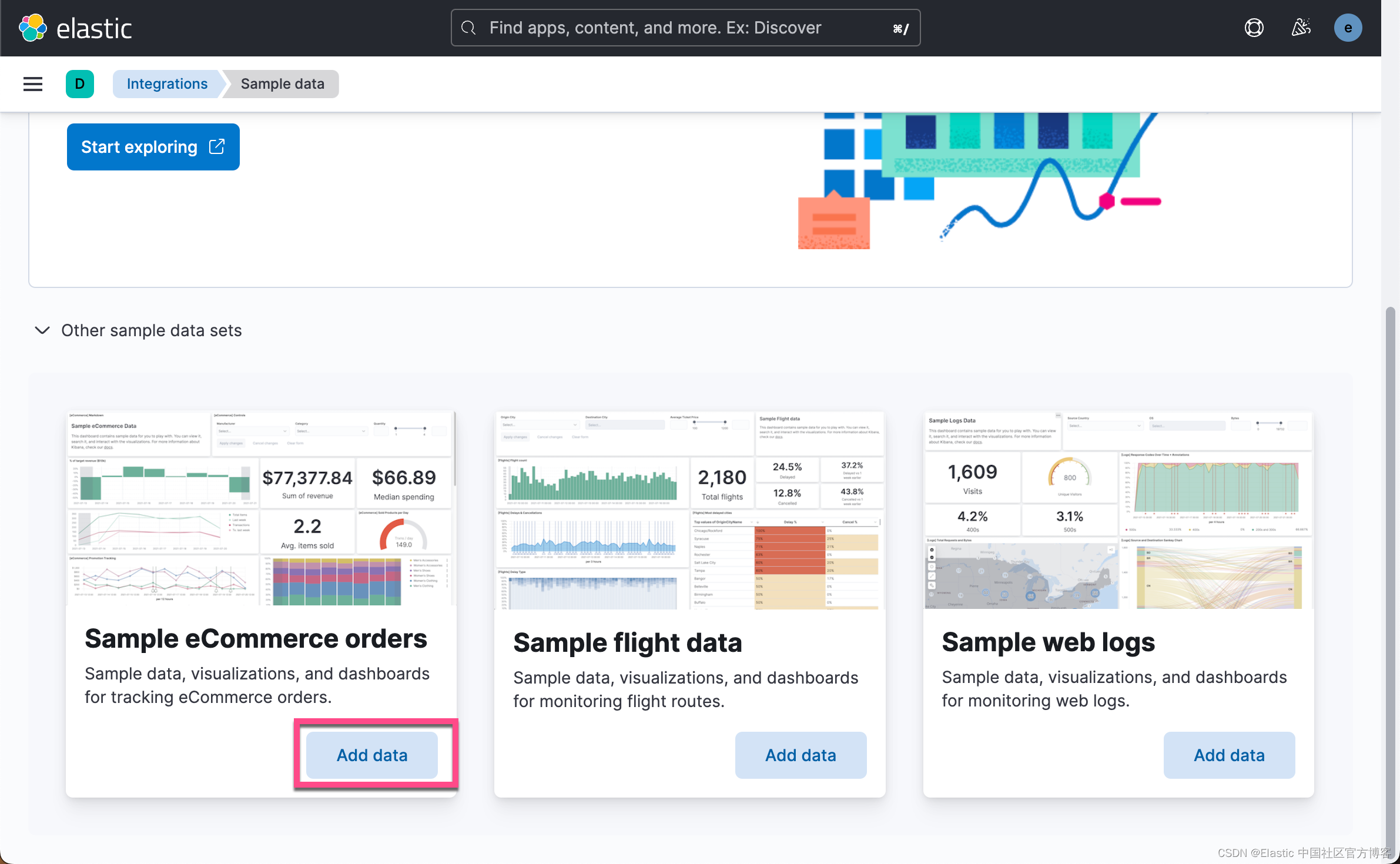
Task: Open the main navigation hamburger menu
Action: click(33, 83)
